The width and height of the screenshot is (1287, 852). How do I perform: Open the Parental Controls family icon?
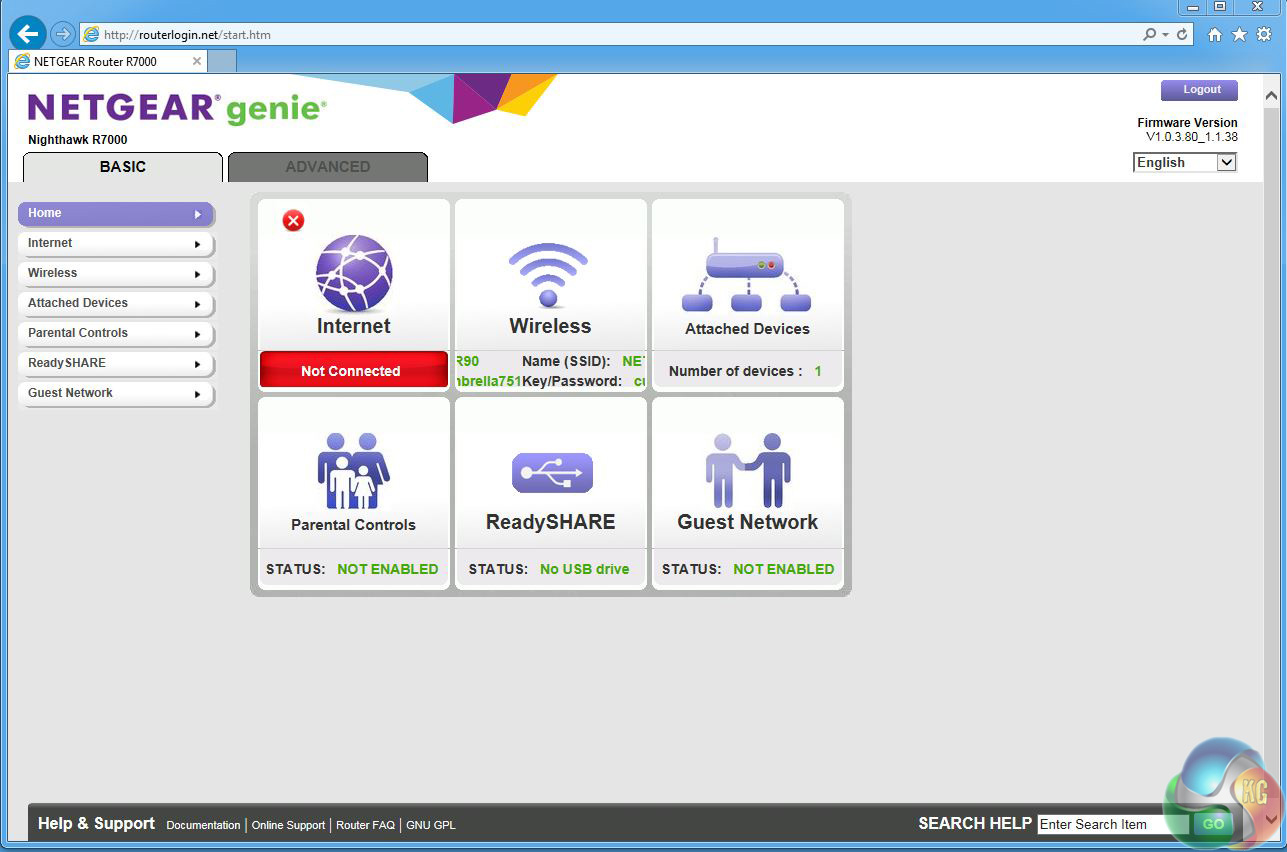click(354, 471)
